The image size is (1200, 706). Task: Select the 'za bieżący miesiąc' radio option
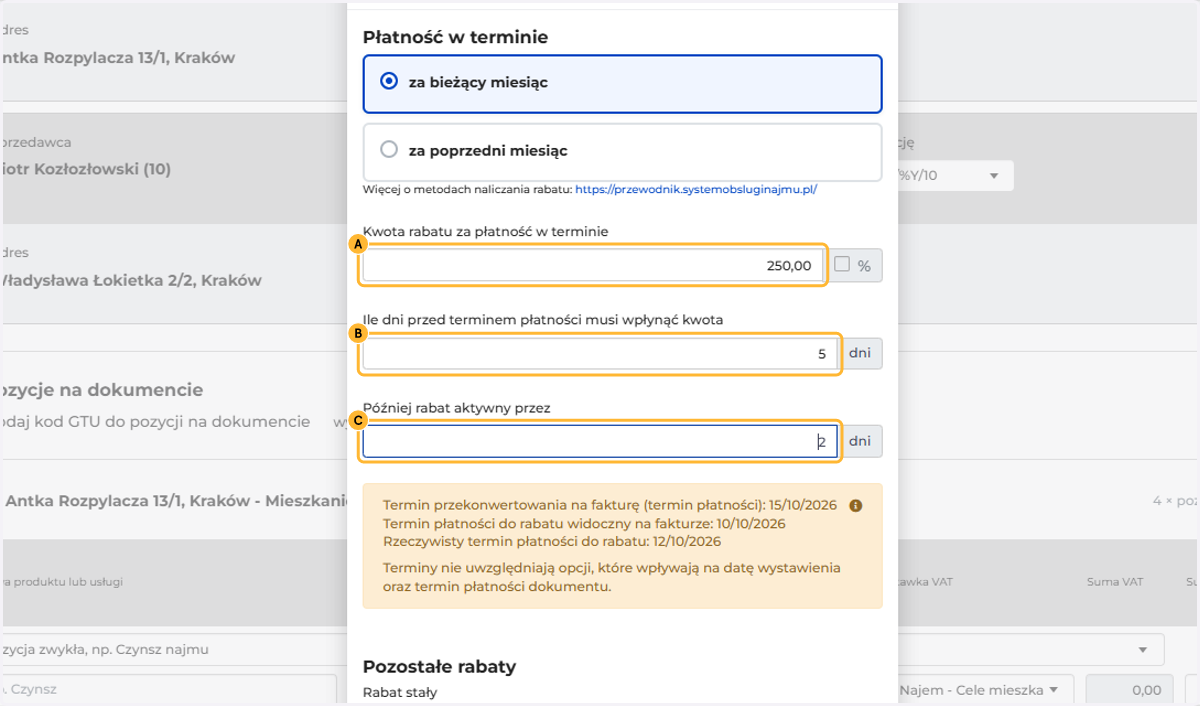pos(622,83)
